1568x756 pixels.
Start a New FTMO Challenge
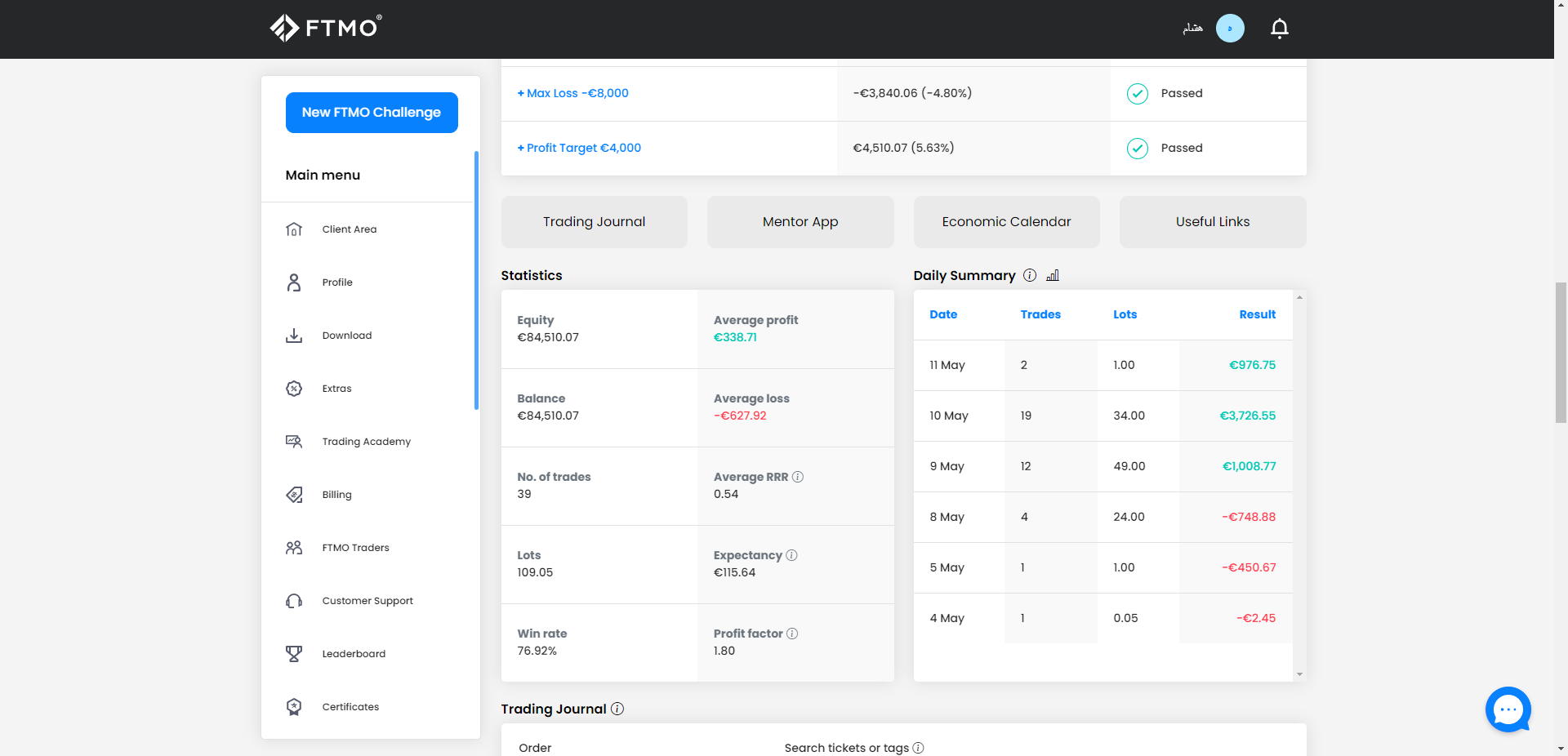point(372,113)
